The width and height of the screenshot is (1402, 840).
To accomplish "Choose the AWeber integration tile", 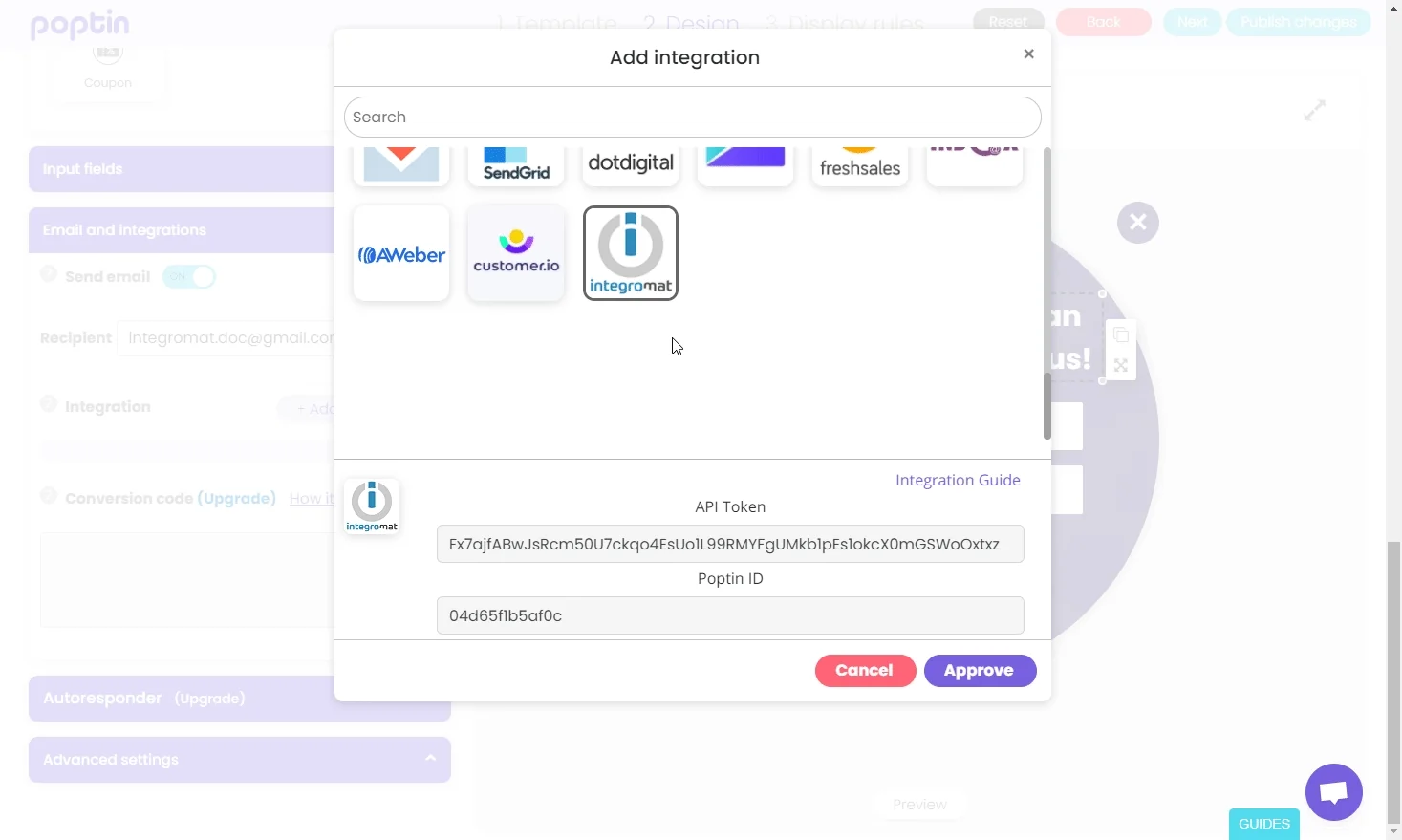I will [401, 253].
